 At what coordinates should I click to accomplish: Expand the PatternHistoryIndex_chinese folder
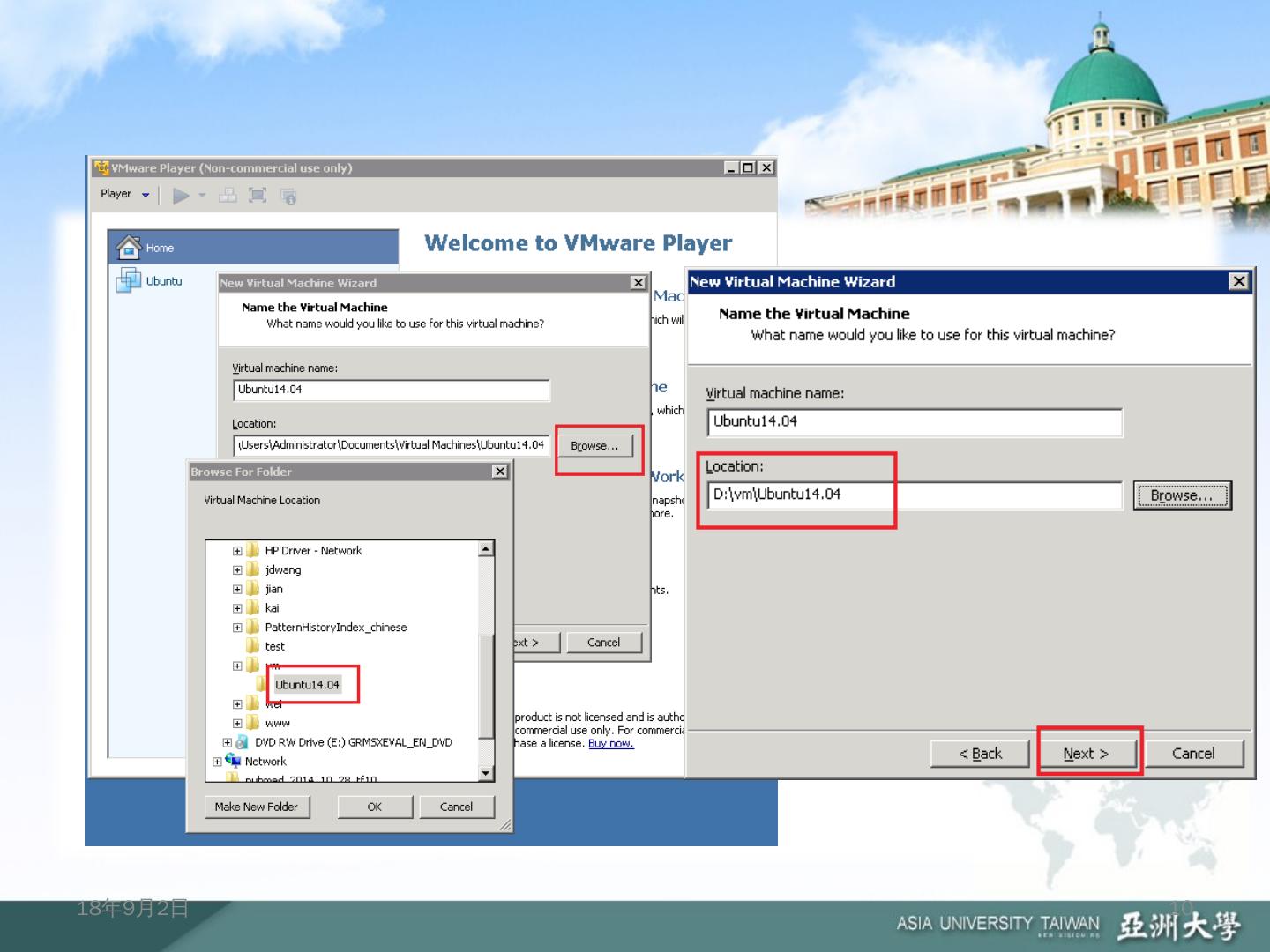tap(237, 628)
